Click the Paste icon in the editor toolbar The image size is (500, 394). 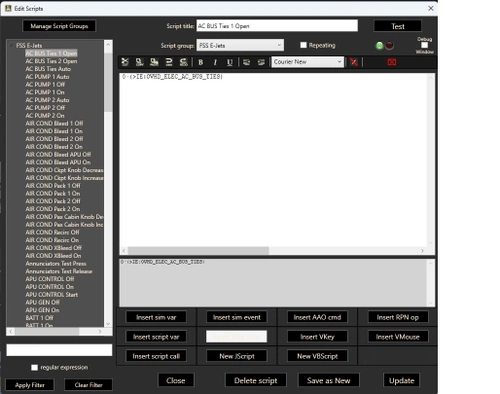point(154,62)
